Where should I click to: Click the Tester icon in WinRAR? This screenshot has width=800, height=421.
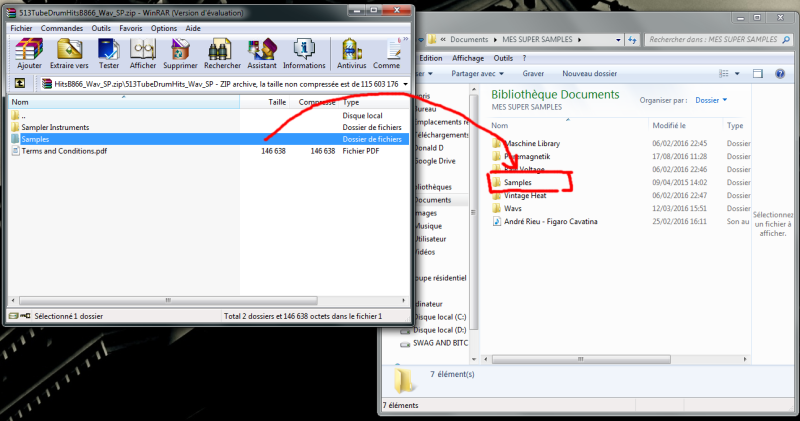pyautogui.click(x=109, y=50)
